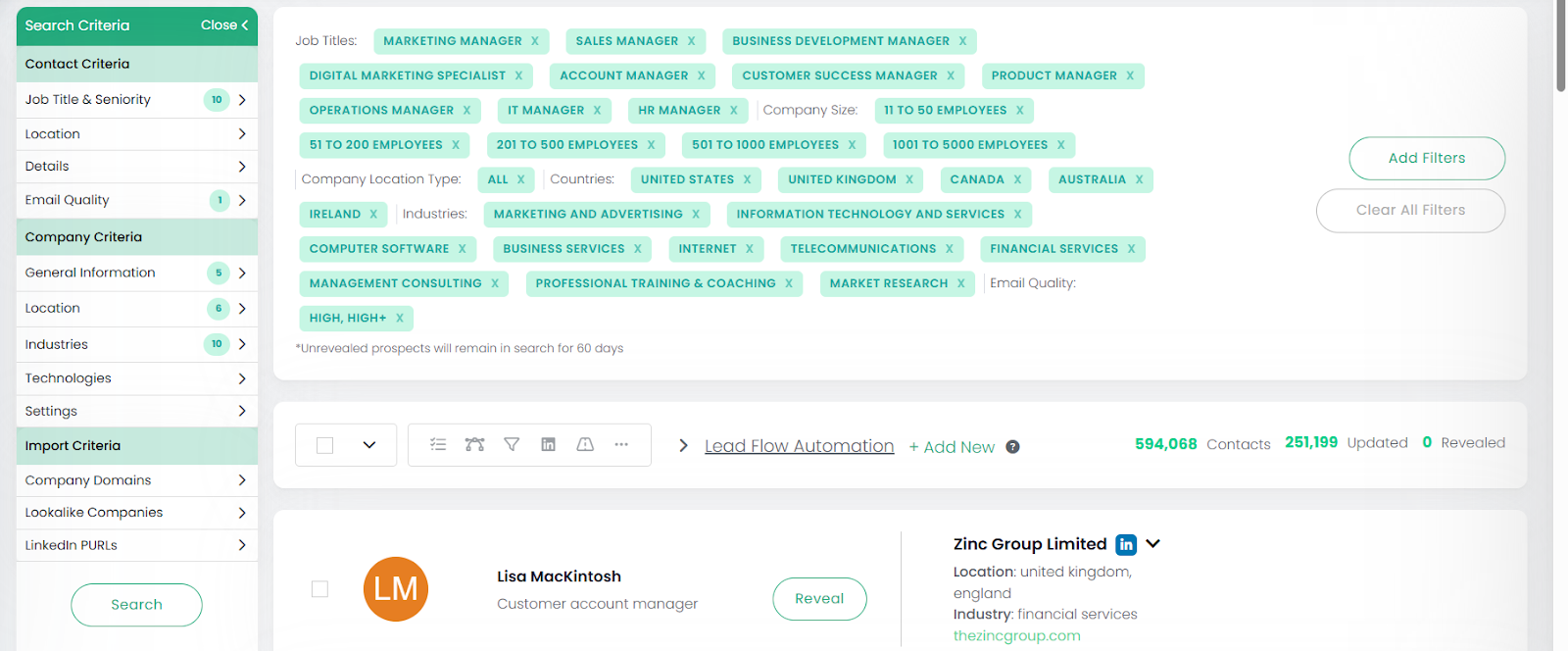Open the Job Title & Seniority criteria
This screenshot has width=1568, height=651.
pyautogui.click(x=136, y=100)
